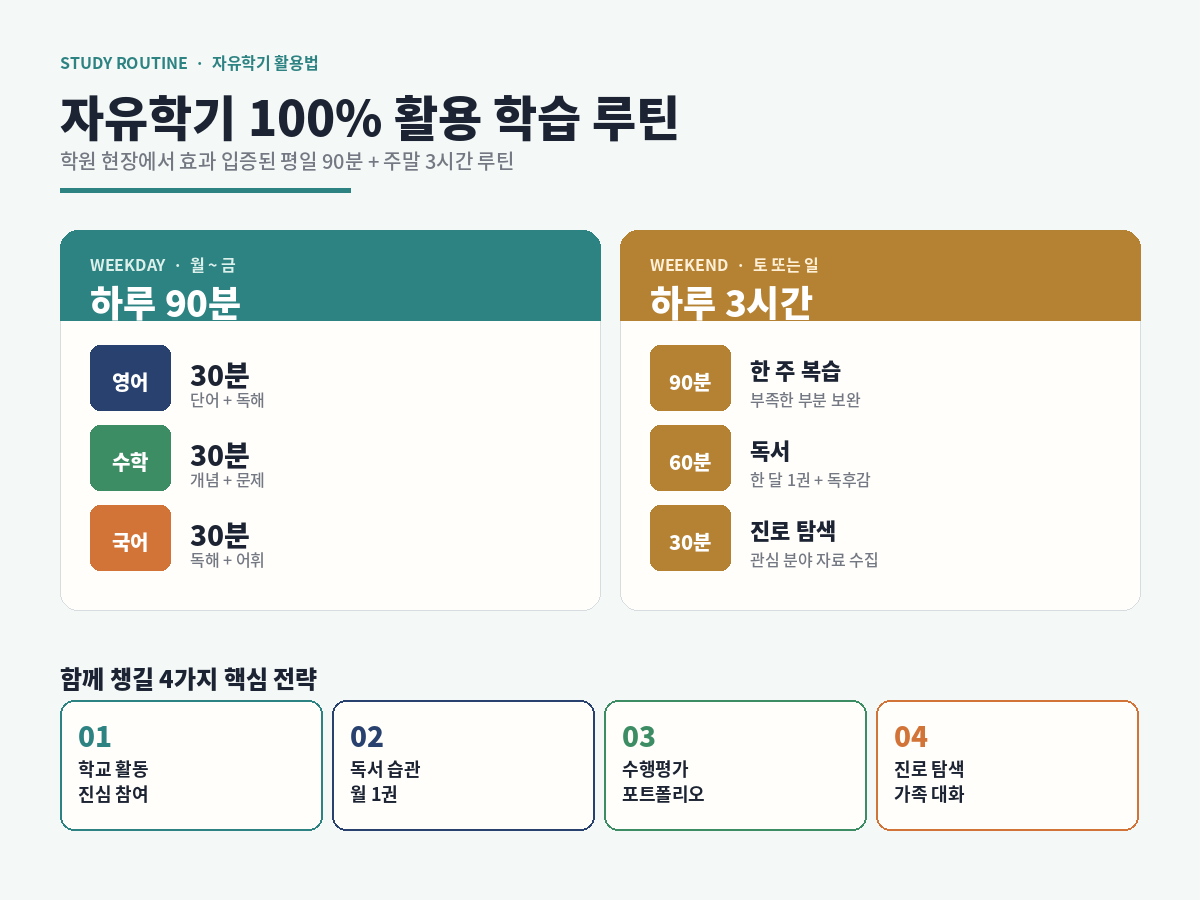This screenshot has height=900, width=1200.
Task: Click the 30분 개념 + 문제 text
Action: (x=227, y=465)
